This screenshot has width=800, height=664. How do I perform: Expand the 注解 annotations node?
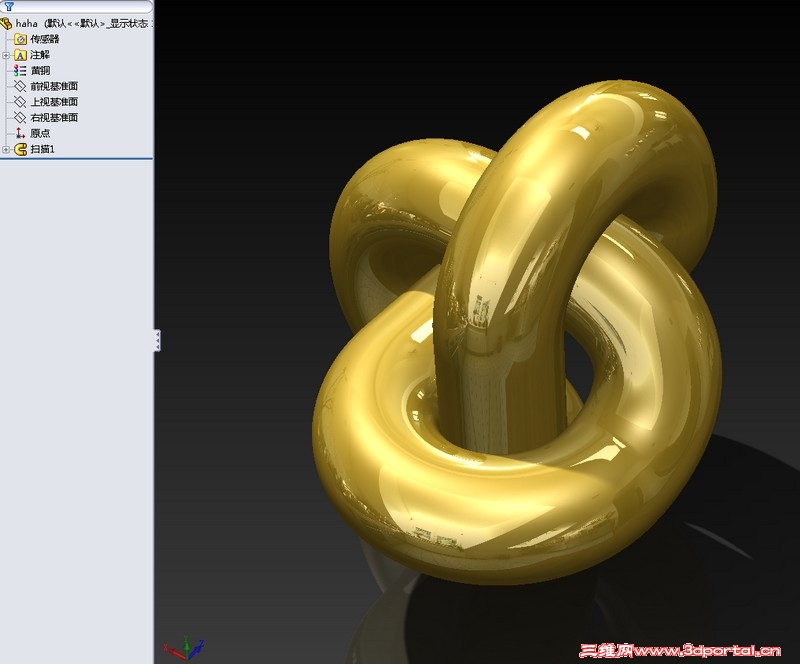pyautogui.click(x=6, y=55)
